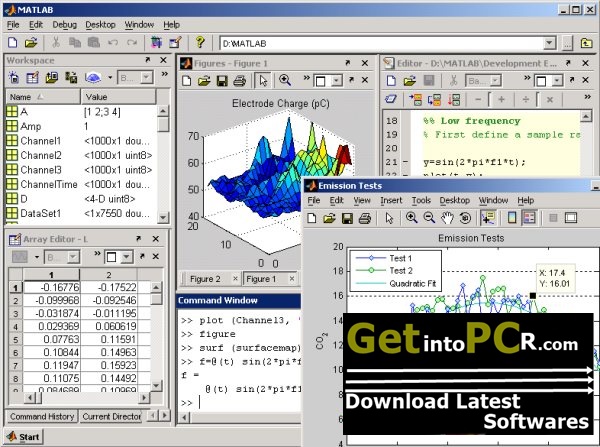Click the Print icon in the Emission Tests toolbar
This screenshot has height=447, width=600.
[365, 219]
